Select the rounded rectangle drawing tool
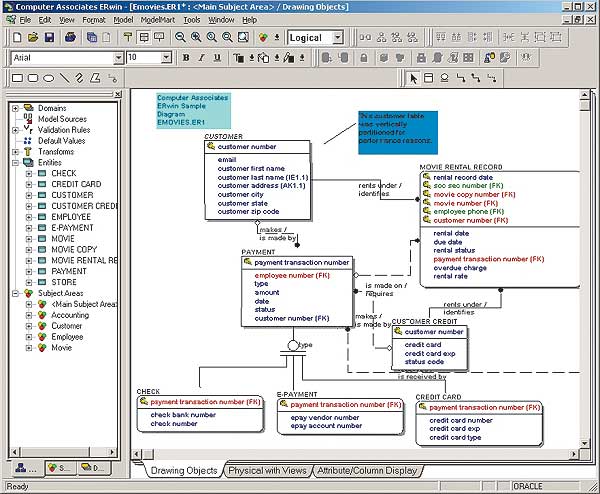Image resolution: width=600 pixels, height=494 pixels. coord(33,78)
